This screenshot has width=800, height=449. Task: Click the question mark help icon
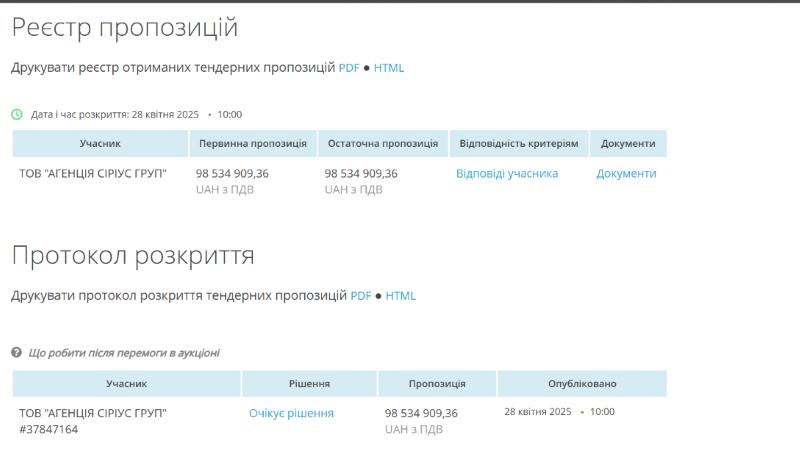(17, 353)
